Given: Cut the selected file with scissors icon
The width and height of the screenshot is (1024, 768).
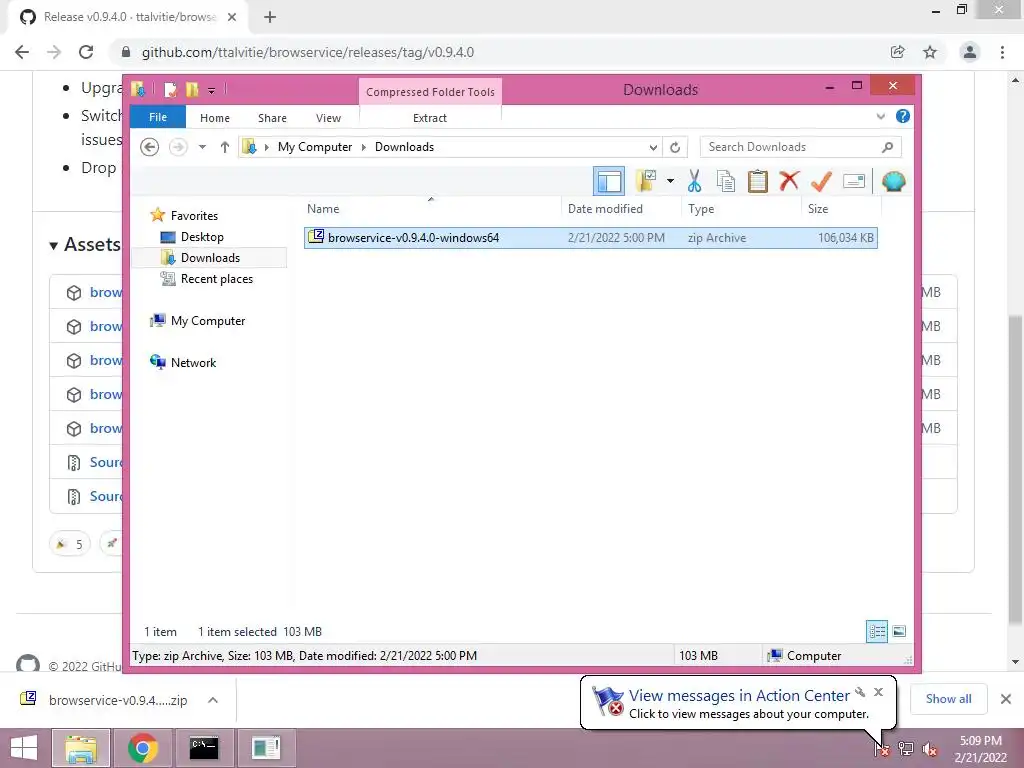Looking at the screenshot, I should (694, 181).
